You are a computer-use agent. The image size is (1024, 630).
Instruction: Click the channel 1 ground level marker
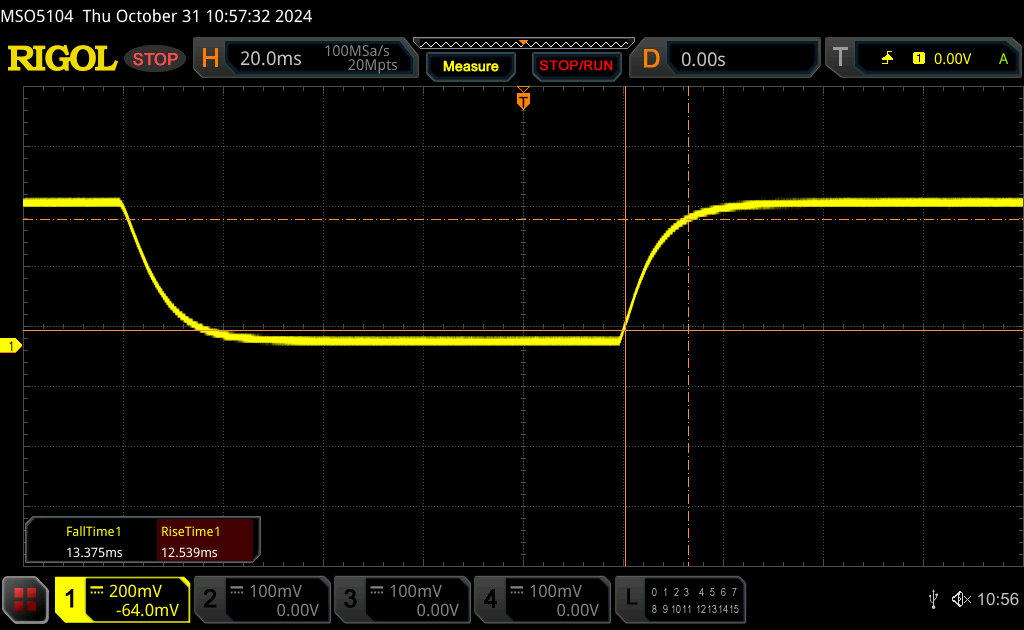(x=12, y=346)
